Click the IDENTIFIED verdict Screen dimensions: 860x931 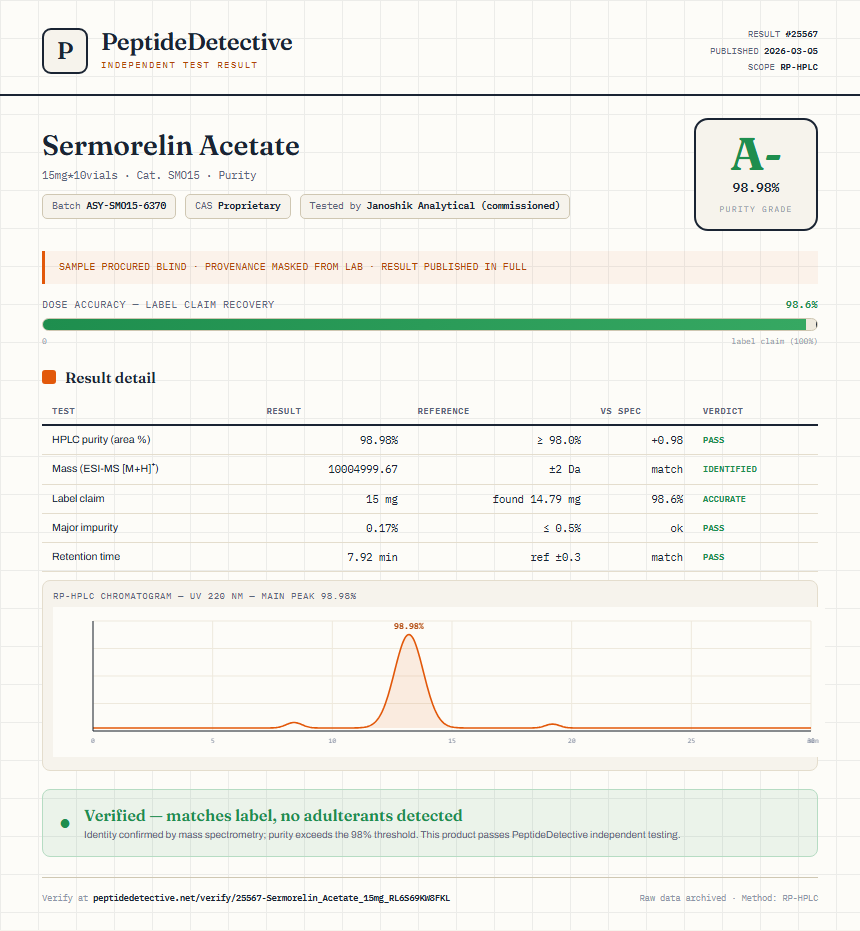[730, 469]
